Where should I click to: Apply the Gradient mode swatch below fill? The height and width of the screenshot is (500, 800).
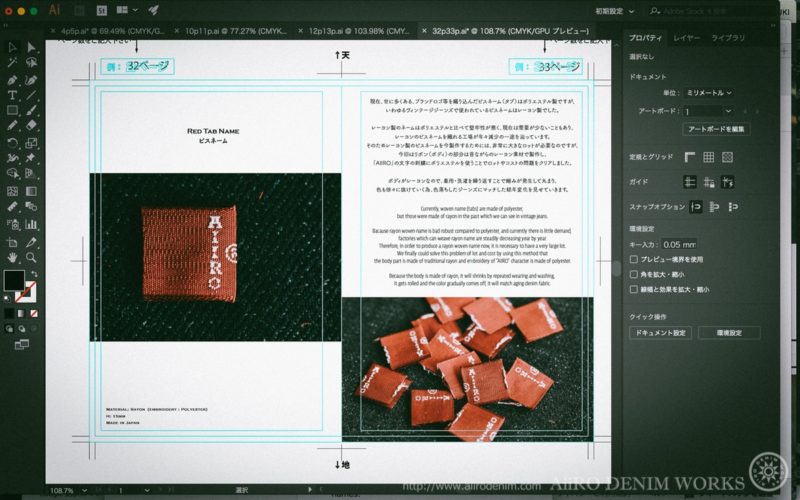click(21, 313)
